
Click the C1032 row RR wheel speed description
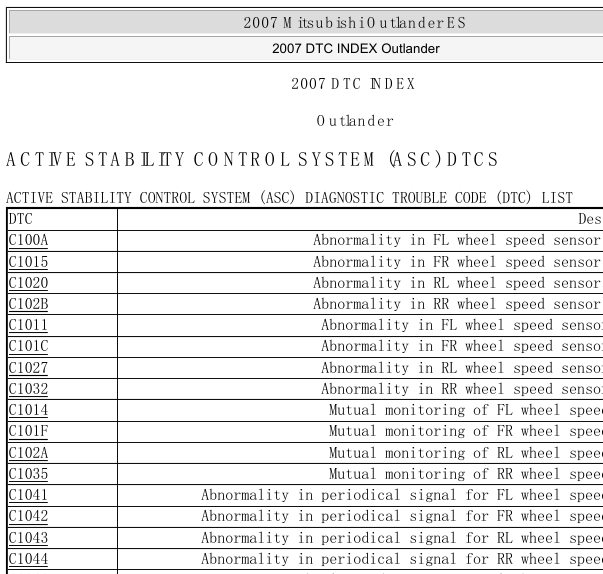[x=462, y=389]
